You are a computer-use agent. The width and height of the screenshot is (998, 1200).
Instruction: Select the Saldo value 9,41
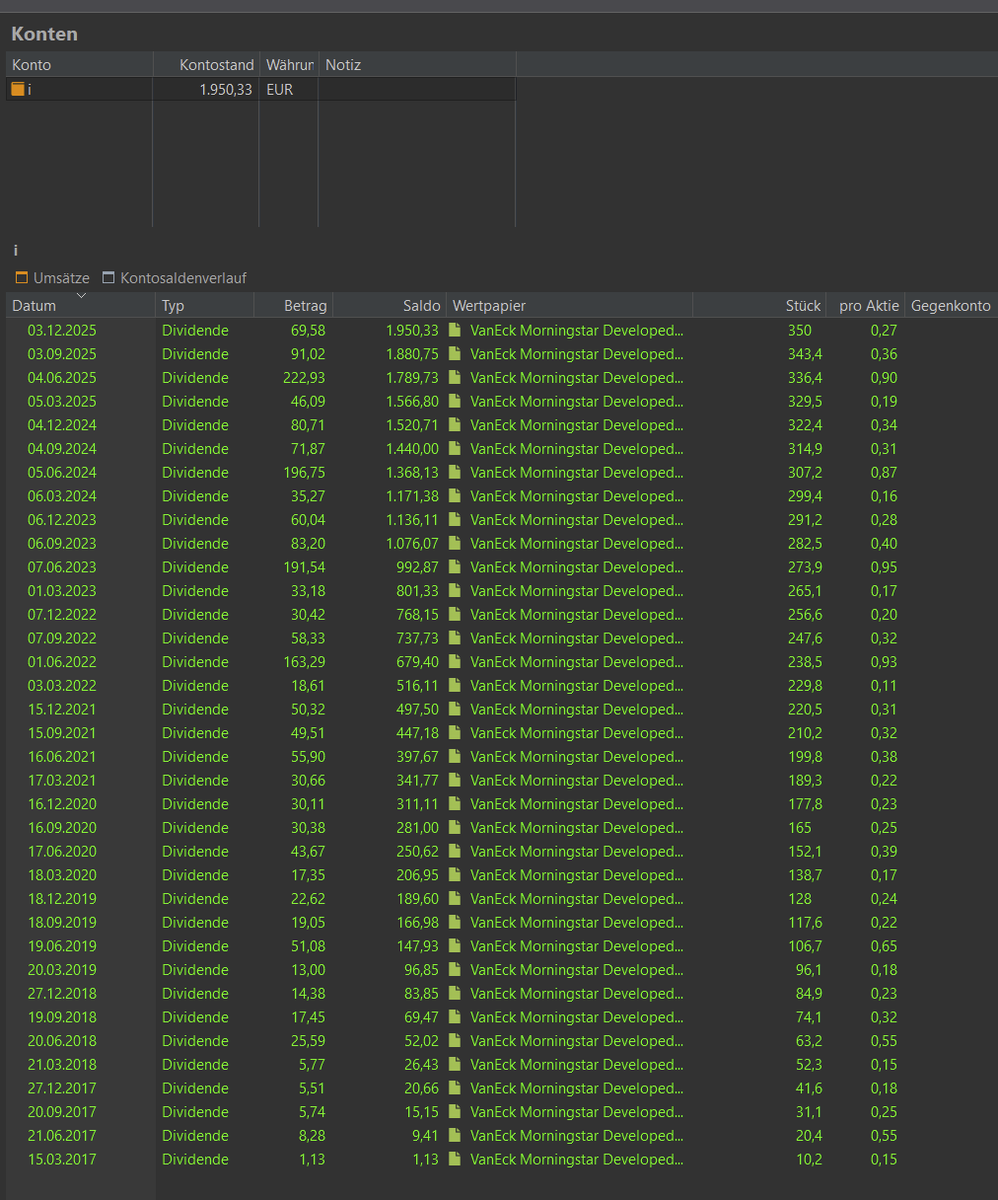coord(426,1136)
